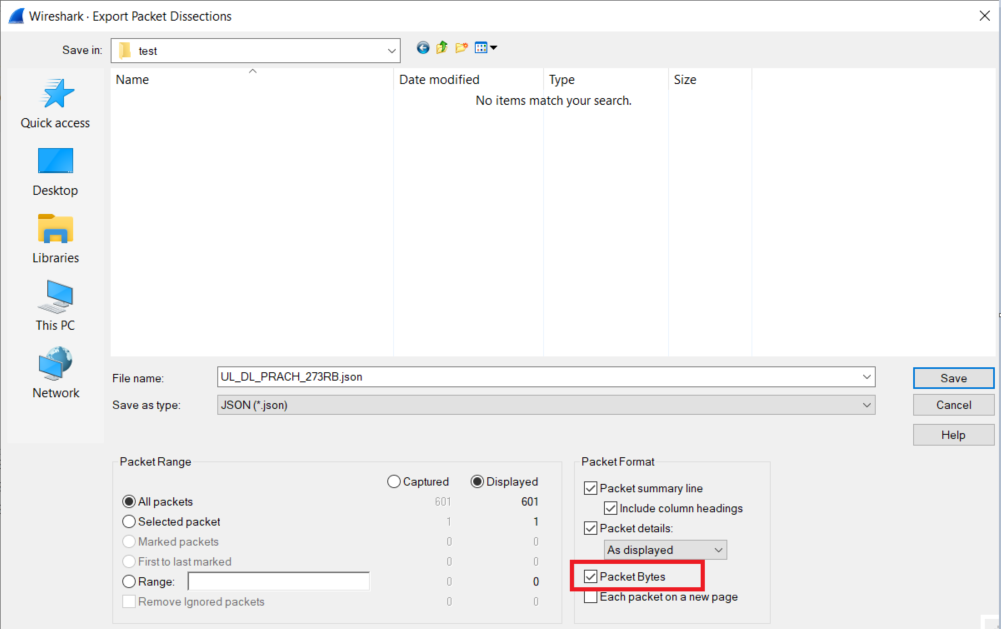
Task: Open Libraries from the left panel
Action: click(55, 238)
